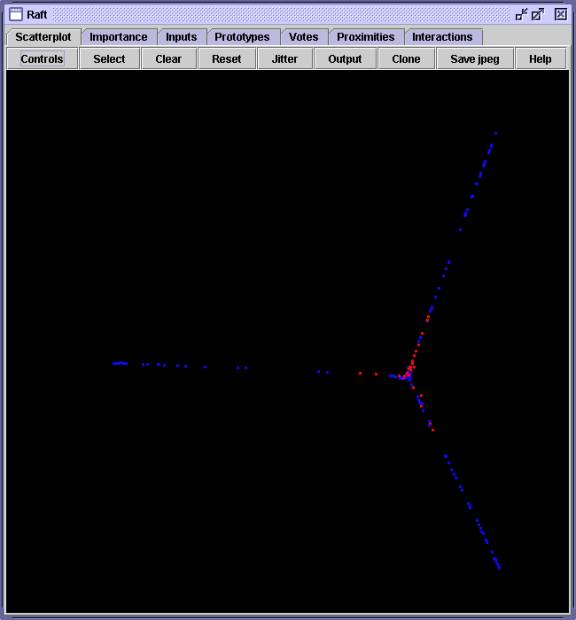Clear the current selection with the Clear button
Screen dimensions: 576x620
tap(168, 59)
